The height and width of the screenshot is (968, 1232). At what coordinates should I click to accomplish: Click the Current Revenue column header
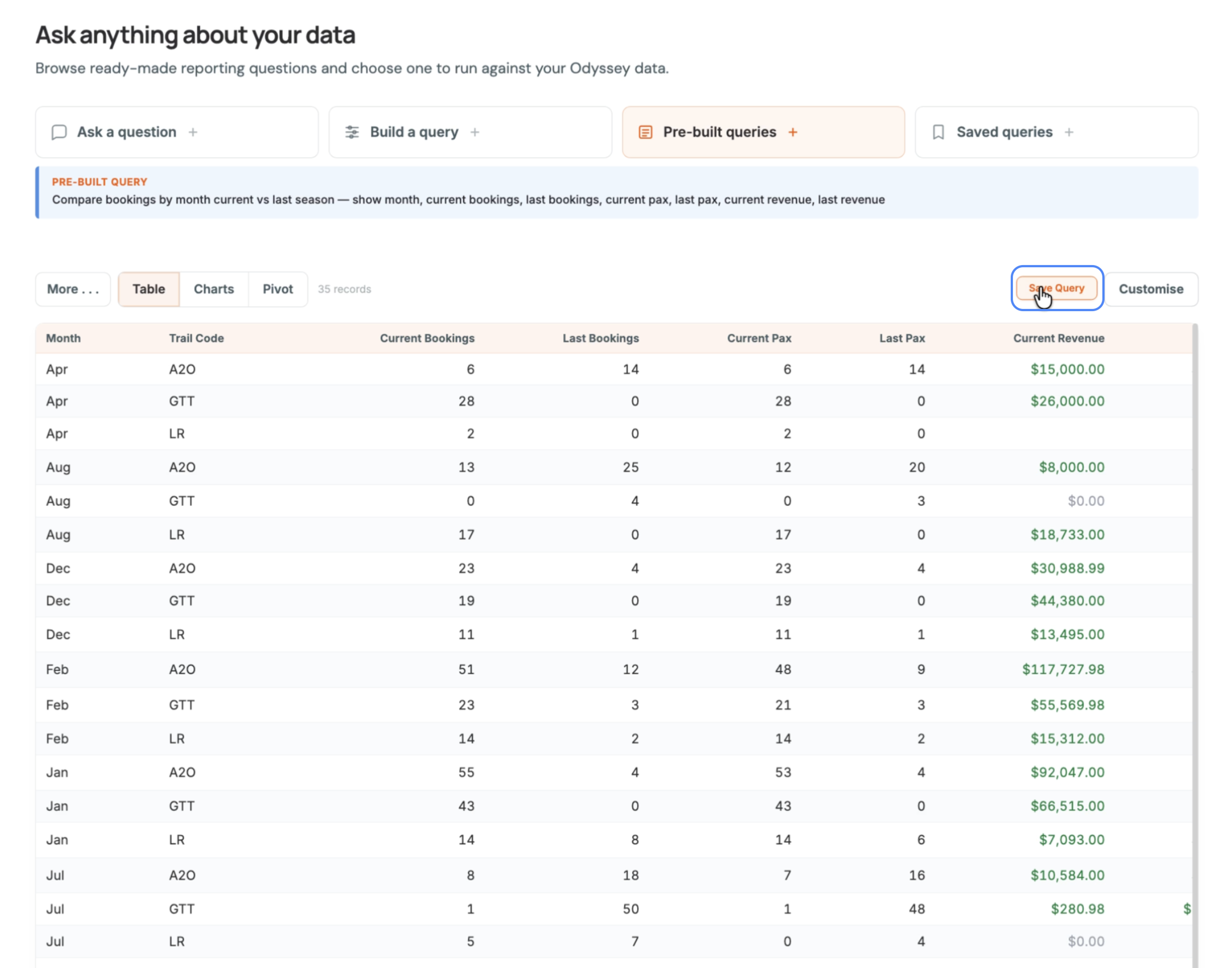pyautogui.click(x=1058, y=338)
